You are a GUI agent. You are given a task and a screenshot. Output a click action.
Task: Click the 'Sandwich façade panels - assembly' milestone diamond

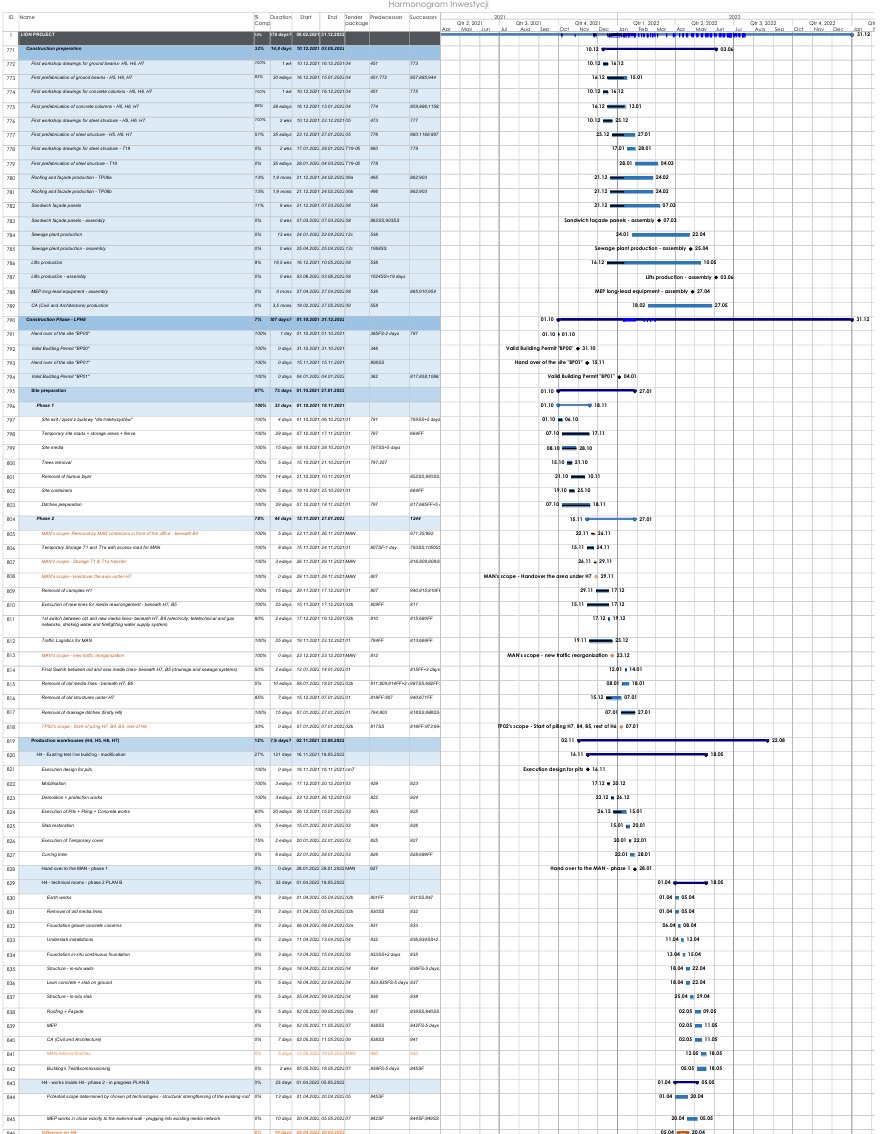(x=659, y=220)
